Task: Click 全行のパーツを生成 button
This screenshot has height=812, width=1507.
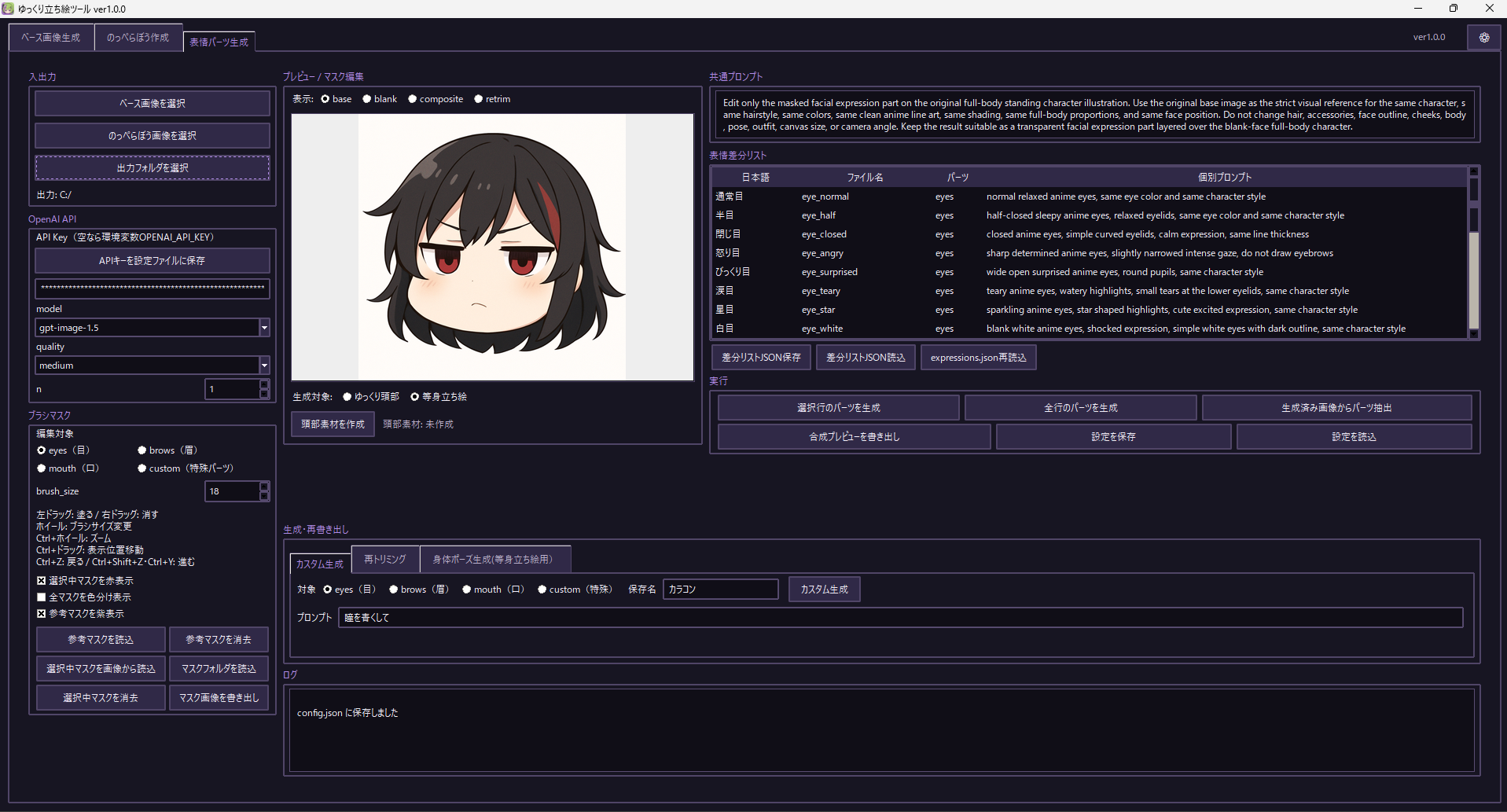Action: point(1081,408)
